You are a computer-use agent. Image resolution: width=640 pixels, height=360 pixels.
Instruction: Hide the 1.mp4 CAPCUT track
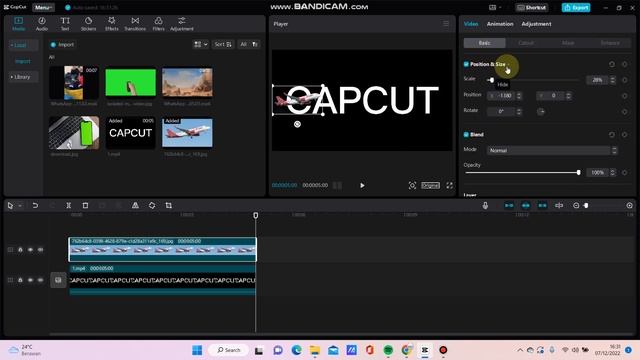(x=30, y=280)
